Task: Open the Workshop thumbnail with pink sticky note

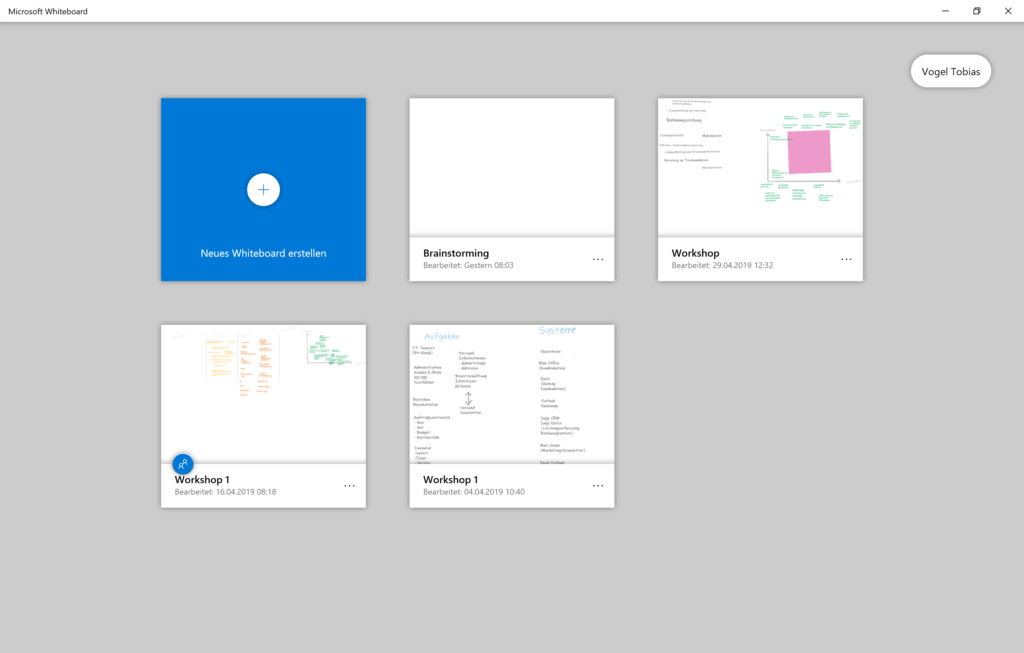Action: [x=760, y=167]
